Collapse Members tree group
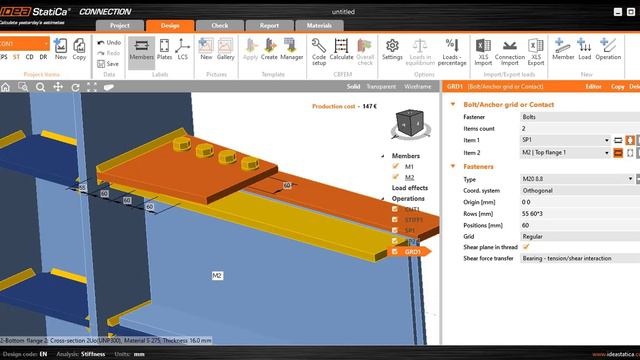 [383, 156]
